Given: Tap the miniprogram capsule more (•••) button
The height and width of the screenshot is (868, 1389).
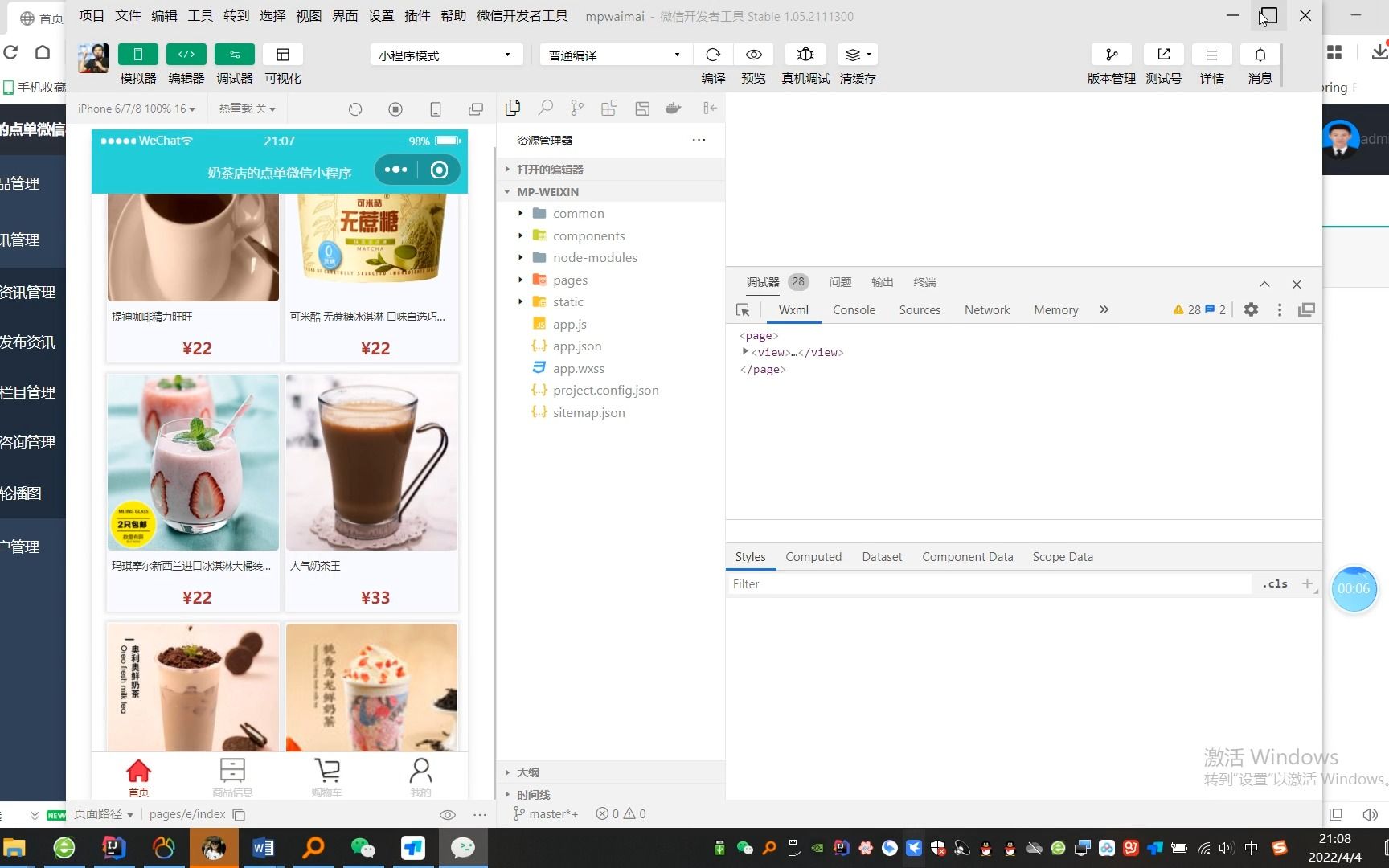Looking at the screenshot, I should 396,170.
